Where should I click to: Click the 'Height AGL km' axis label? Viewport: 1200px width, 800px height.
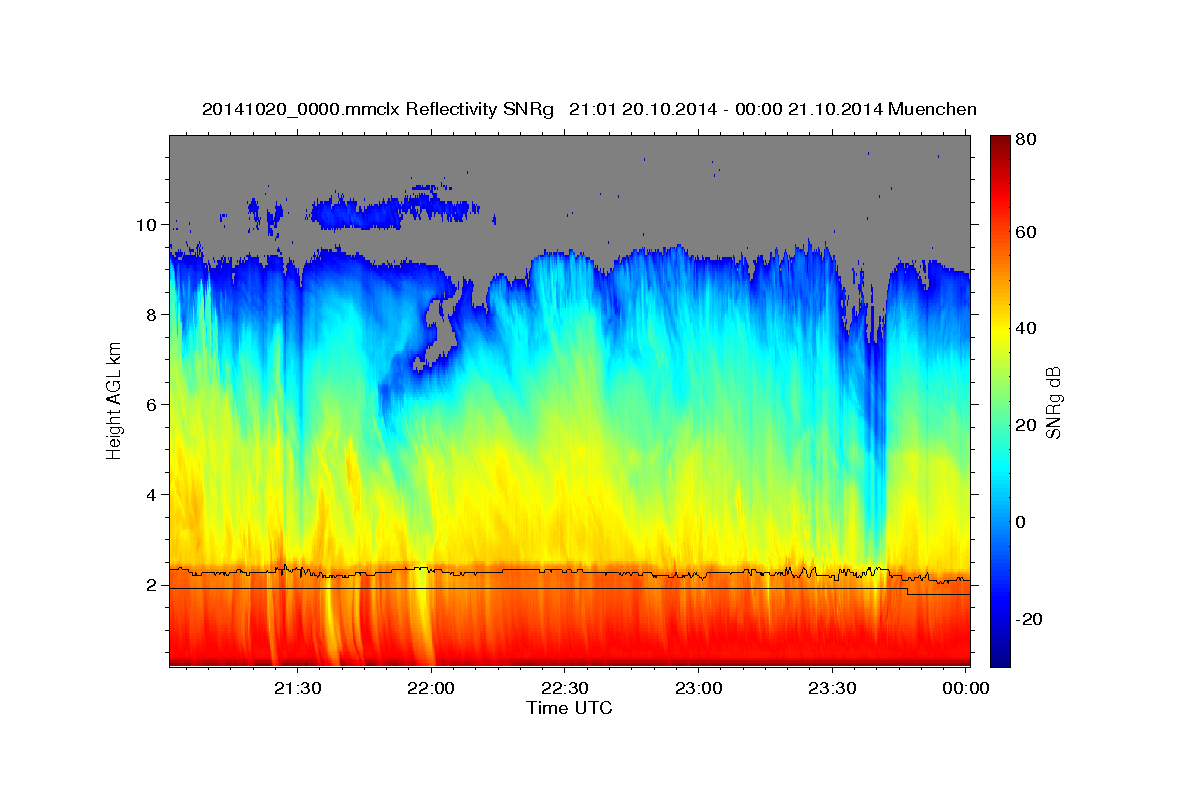115,400
